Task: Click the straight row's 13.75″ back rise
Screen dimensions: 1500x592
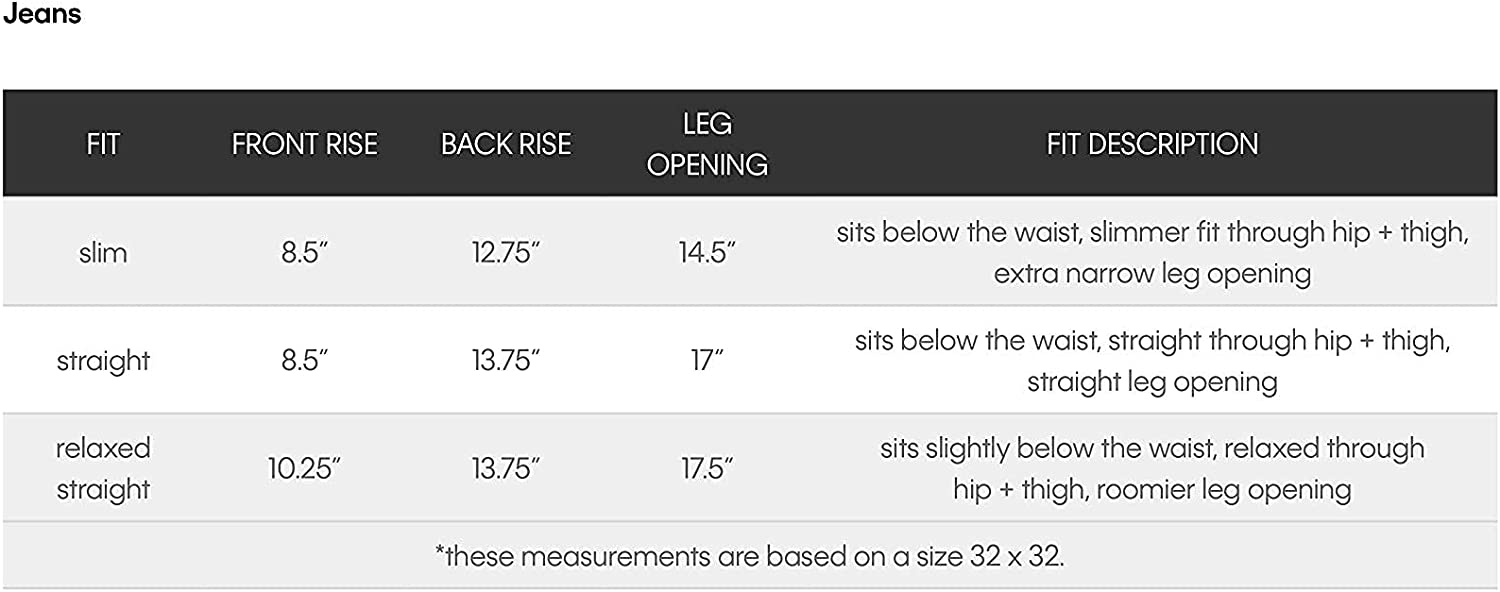Action: (506, 360)
